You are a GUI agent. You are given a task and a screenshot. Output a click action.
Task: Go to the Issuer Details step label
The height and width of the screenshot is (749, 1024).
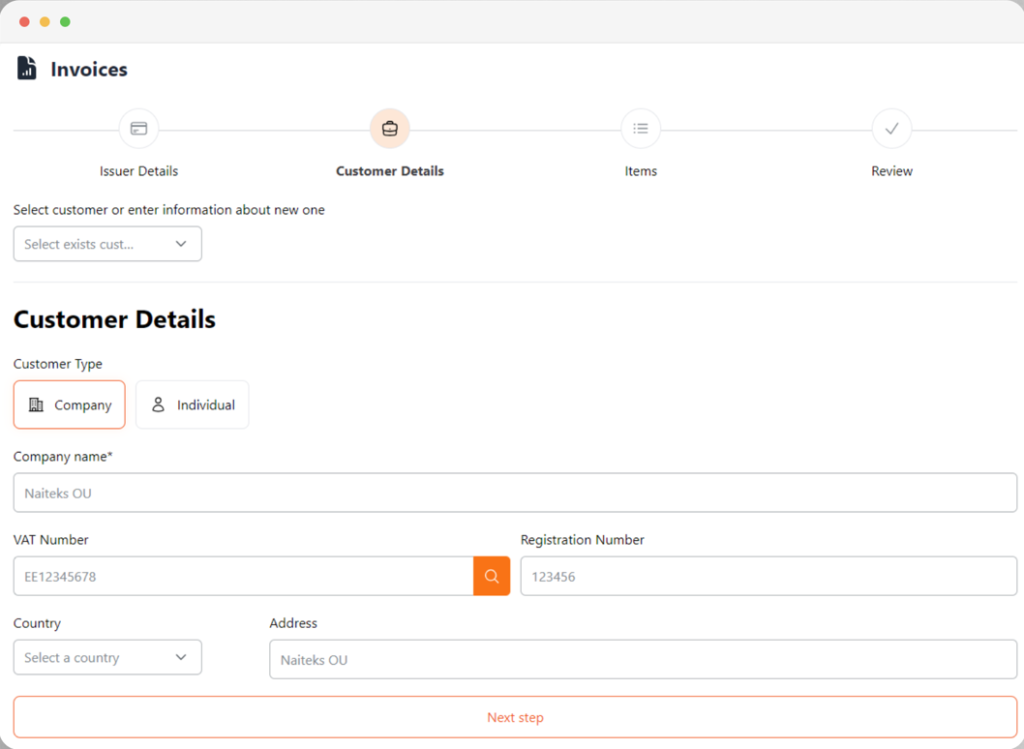click(x=139, y=171)
